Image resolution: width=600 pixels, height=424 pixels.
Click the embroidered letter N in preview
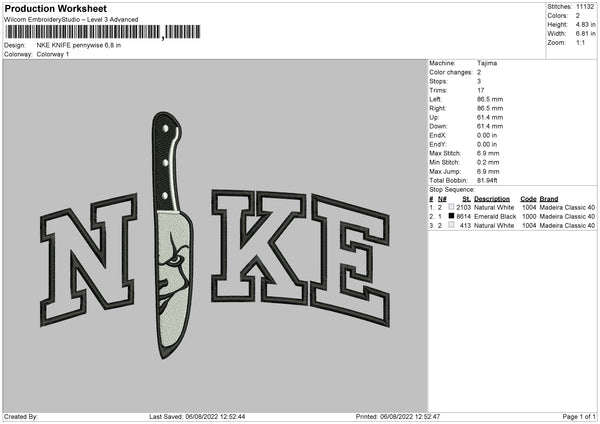(x=89, y=259)
